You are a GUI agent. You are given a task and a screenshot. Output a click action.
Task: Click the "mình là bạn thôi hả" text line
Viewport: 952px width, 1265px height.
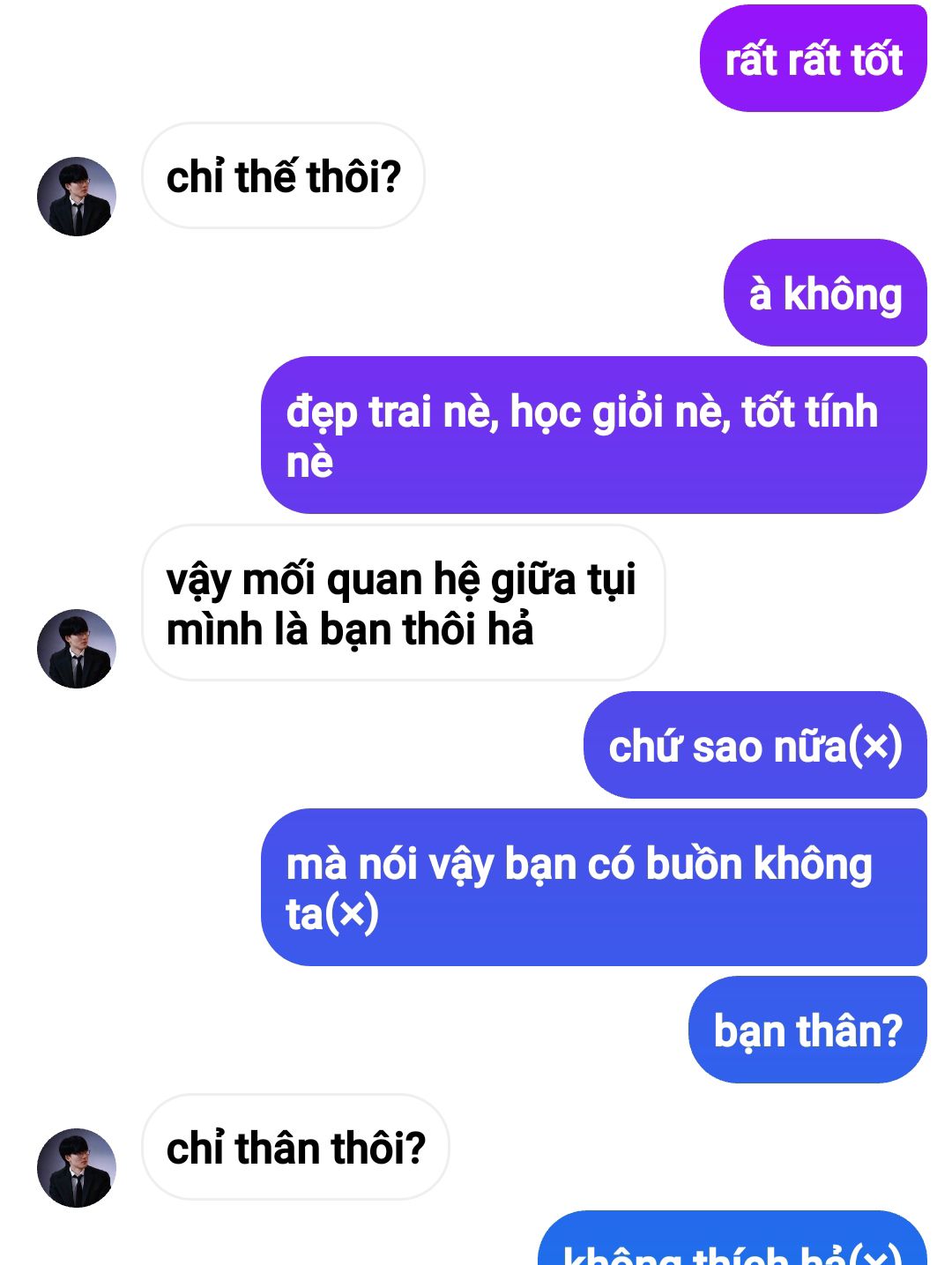pyautogui.click(x=350, y=629)
